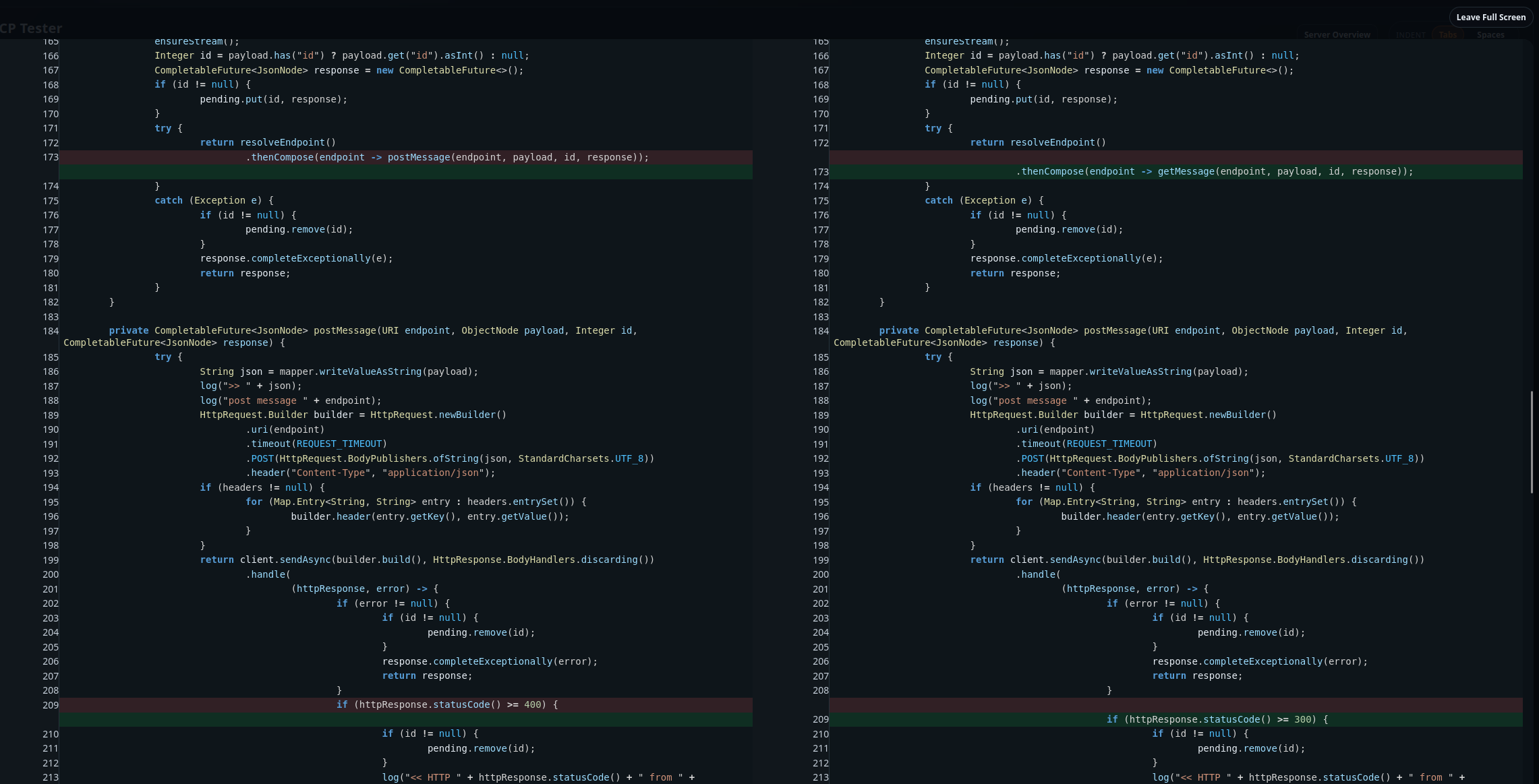Click the "application/json" string in the left pane

coord(432,473)
